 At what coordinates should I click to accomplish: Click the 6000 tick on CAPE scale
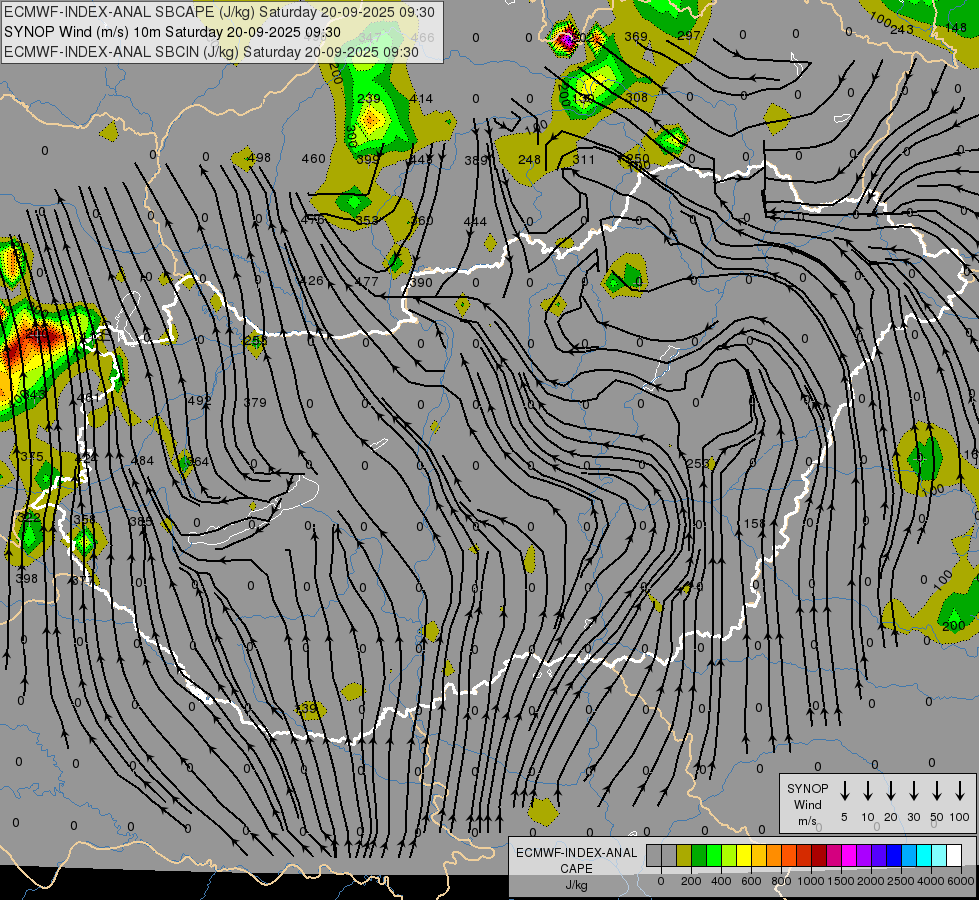tap(960, 881)
